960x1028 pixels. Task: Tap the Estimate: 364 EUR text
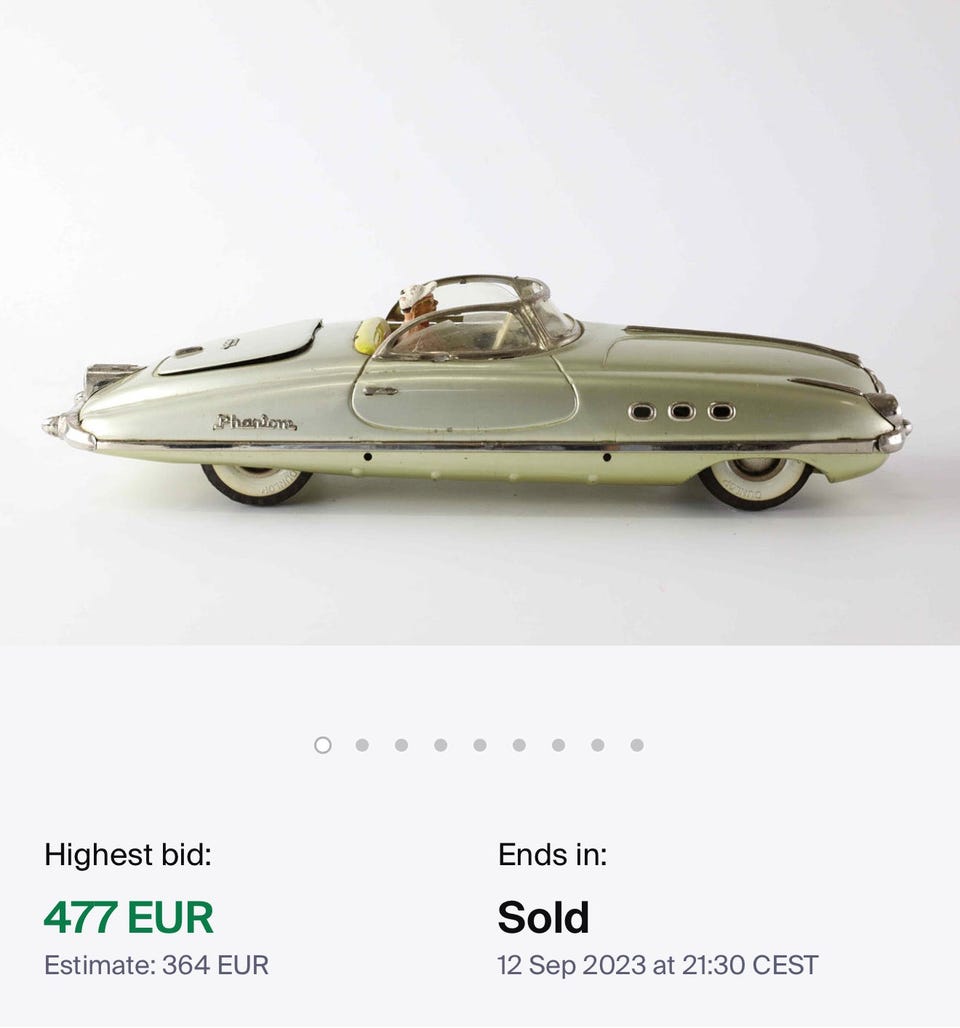(156, 965)
